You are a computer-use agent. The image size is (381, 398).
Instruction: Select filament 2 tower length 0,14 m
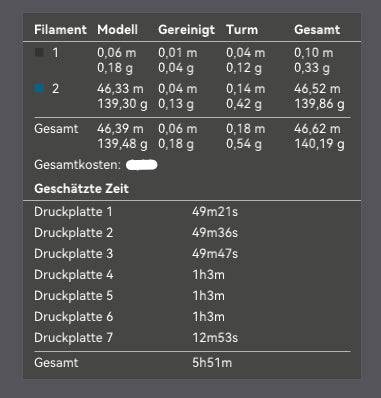pos(246,89)
